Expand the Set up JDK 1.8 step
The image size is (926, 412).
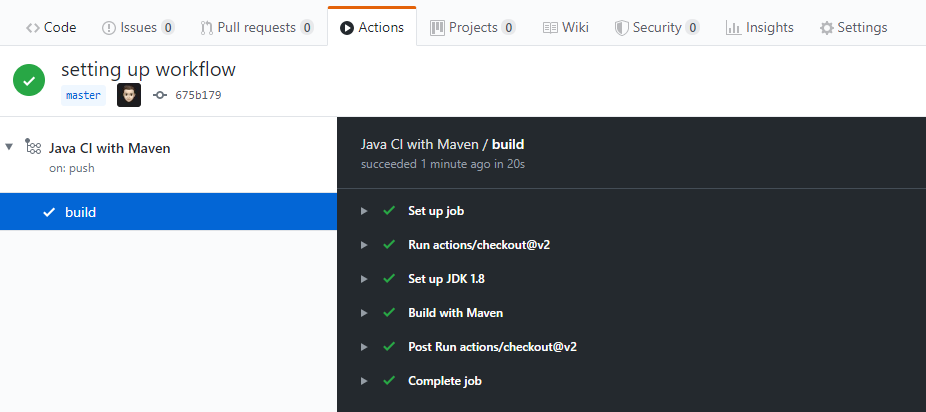364,279
